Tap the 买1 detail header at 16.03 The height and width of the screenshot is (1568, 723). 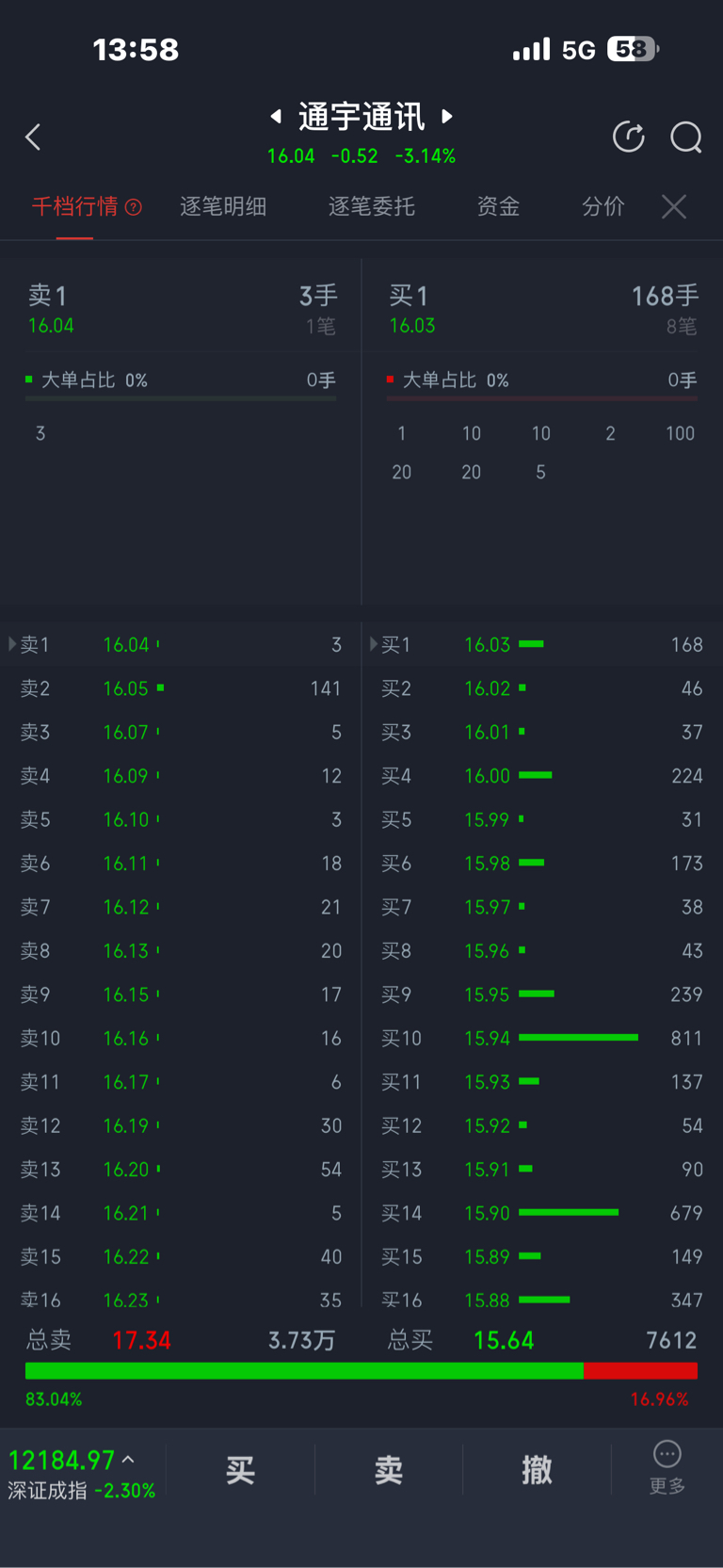542,310
